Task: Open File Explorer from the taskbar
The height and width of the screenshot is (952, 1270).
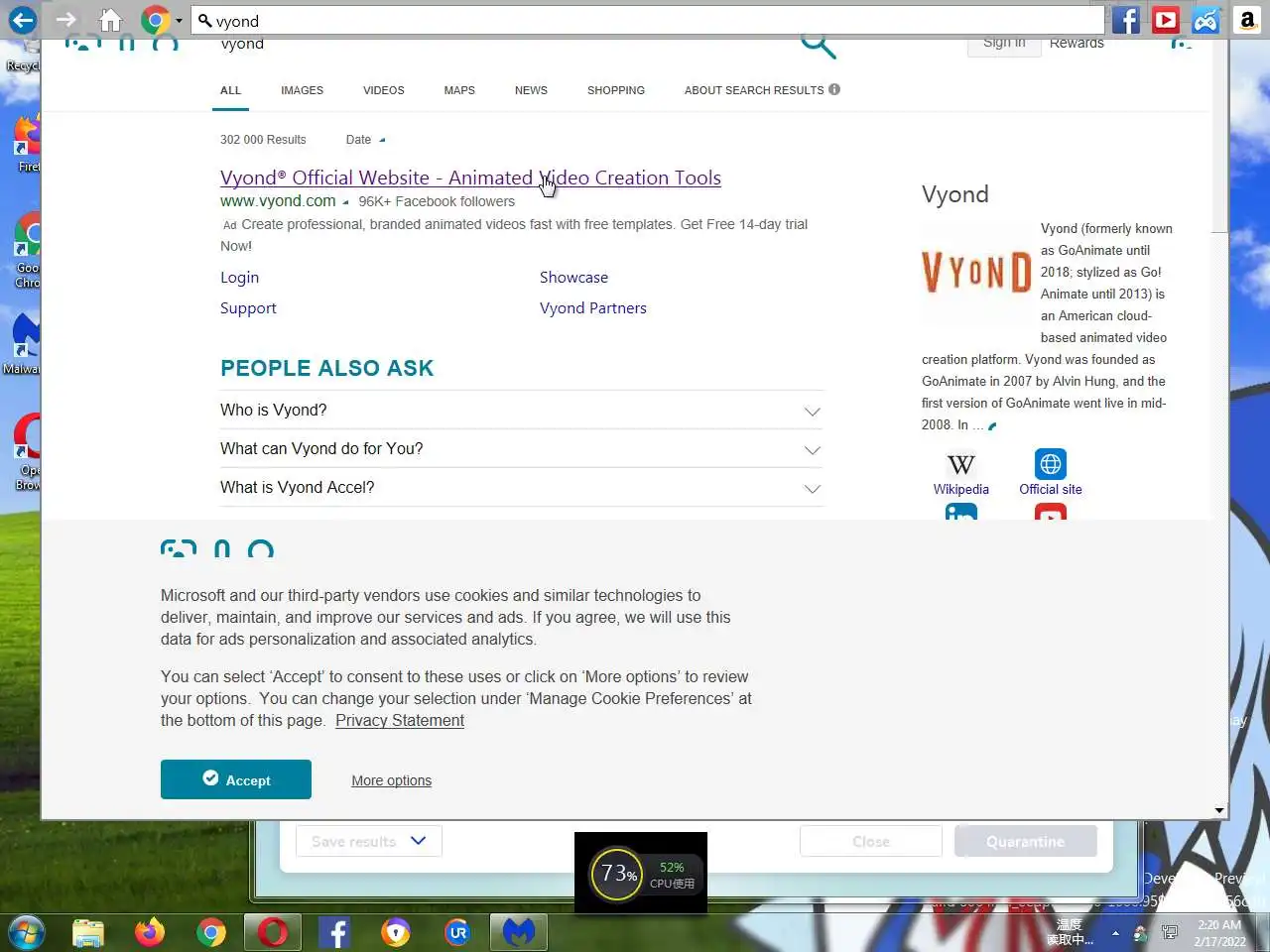Action: point(88,932)
